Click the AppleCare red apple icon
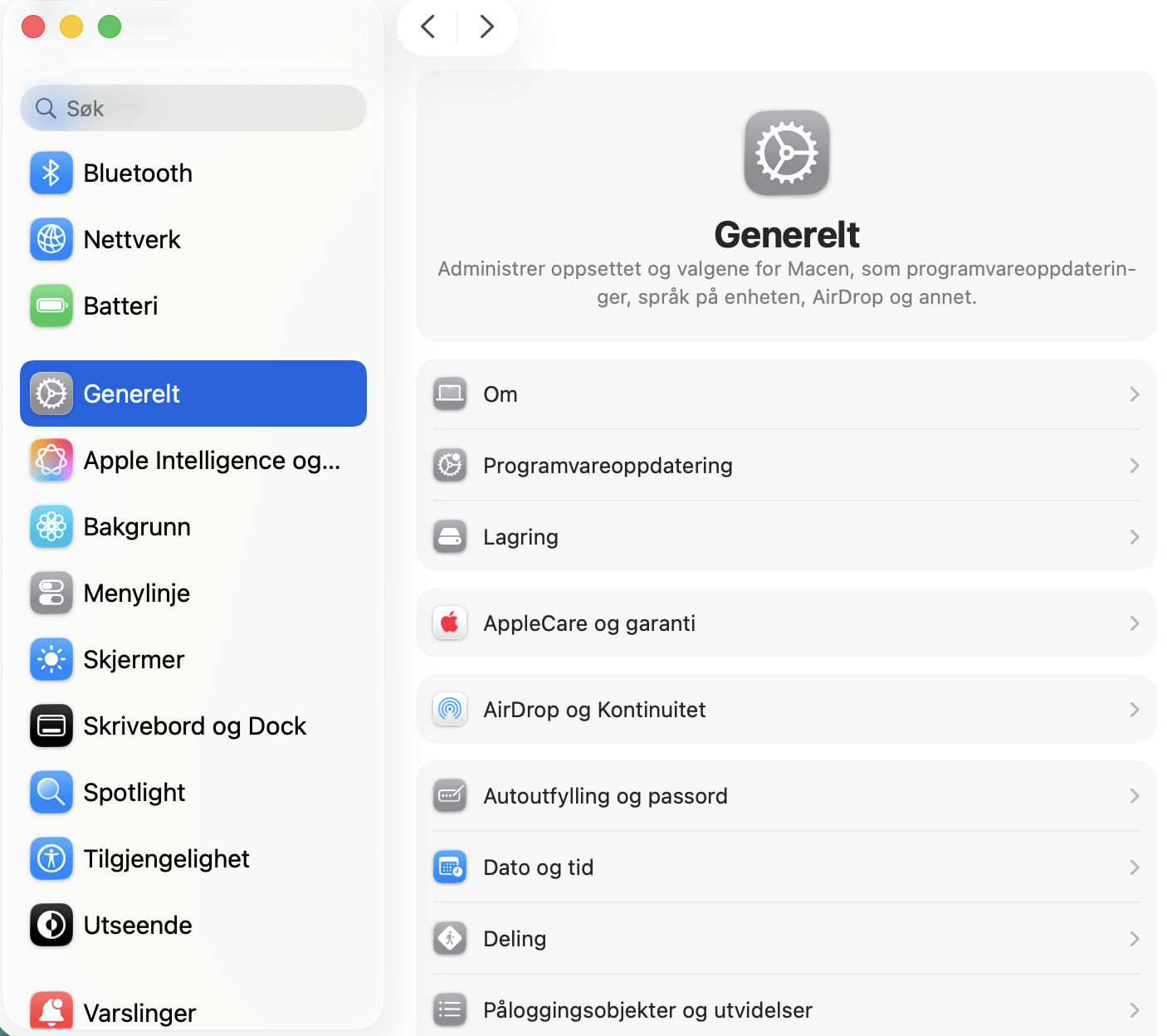 click(450, 623)
